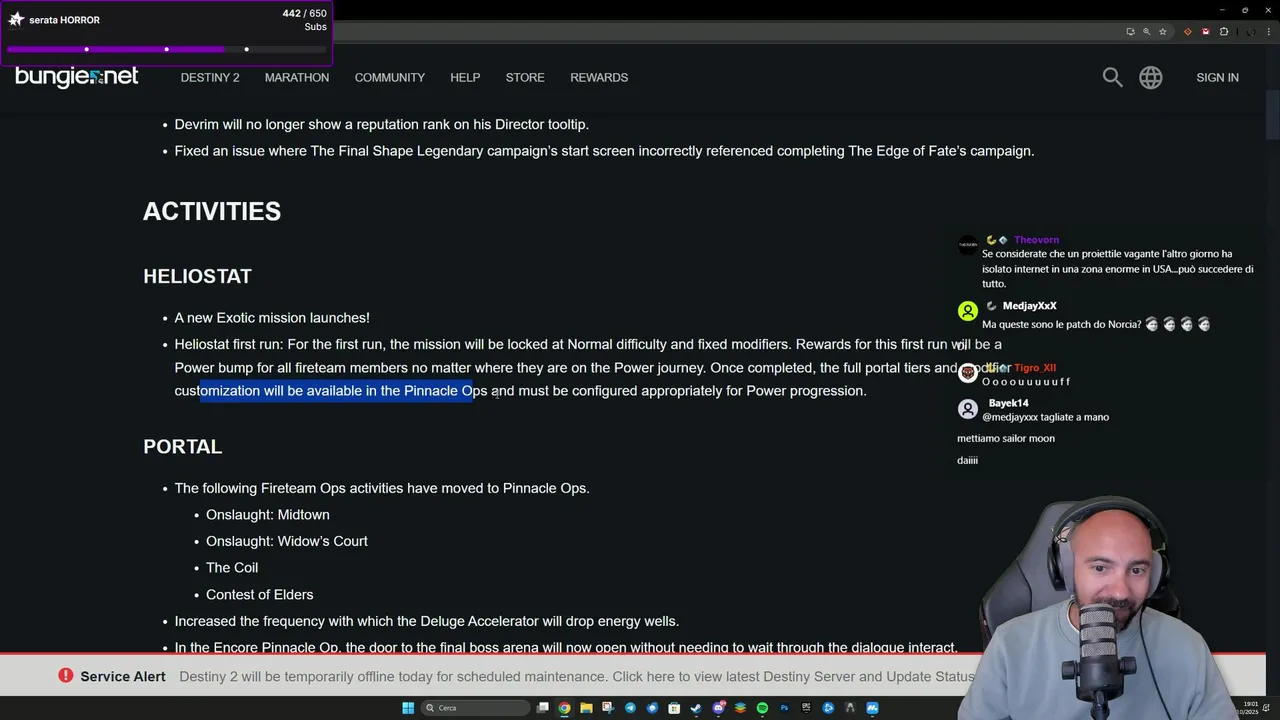Open Epic Games launcher from the taskbar
1280x720 pixels.
(x=806, y=708)
